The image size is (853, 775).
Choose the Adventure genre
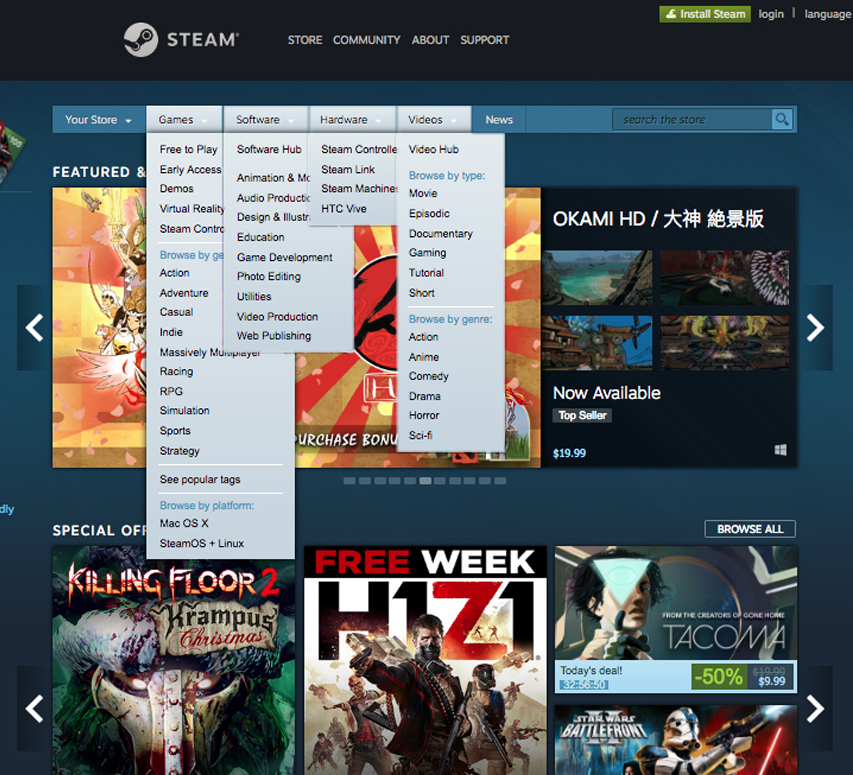[184, 293]
